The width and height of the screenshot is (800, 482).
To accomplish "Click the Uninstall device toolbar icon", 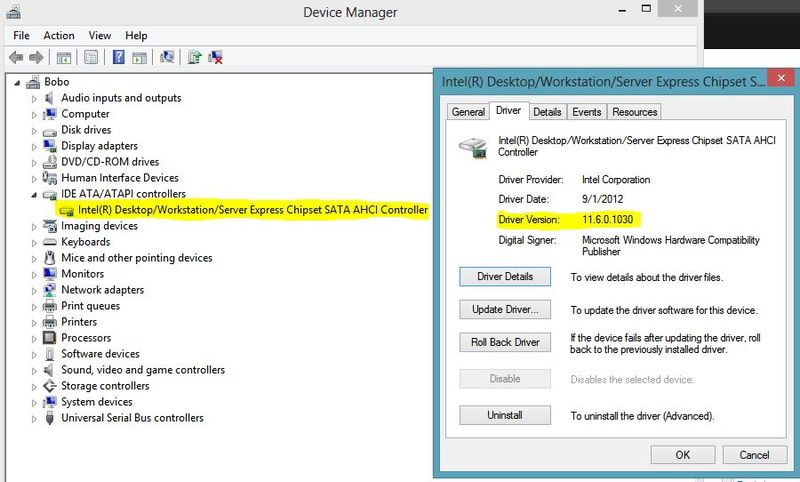I will point(215,57).
